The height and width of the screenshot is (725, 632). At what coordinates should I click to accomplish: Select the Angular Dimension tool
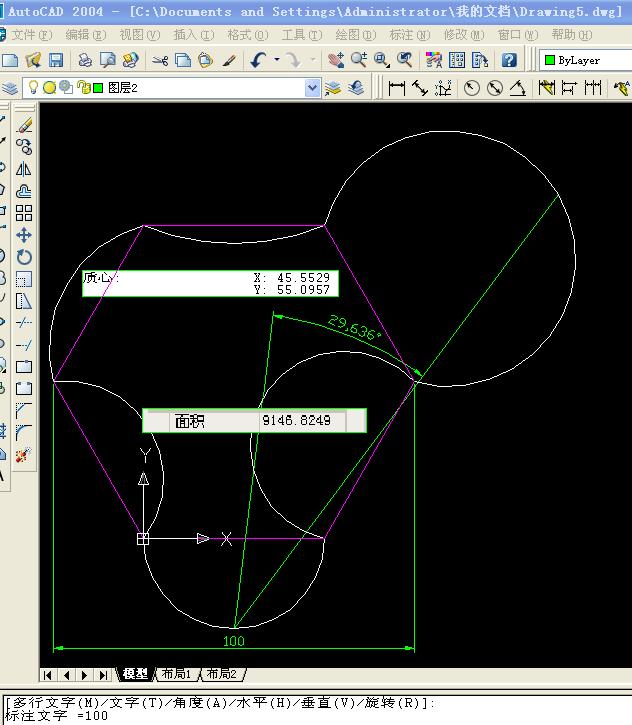coord(517,88)
